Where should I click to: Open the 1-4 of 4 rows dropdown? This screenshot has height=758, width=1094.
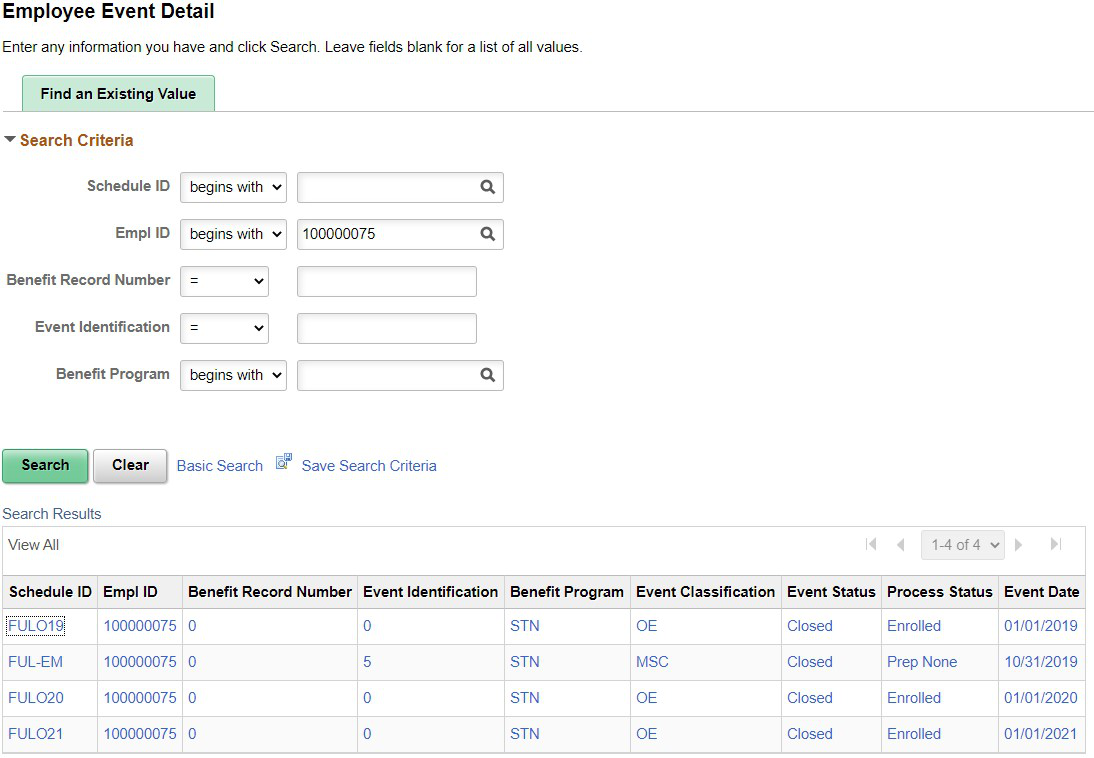pos(963,544)
